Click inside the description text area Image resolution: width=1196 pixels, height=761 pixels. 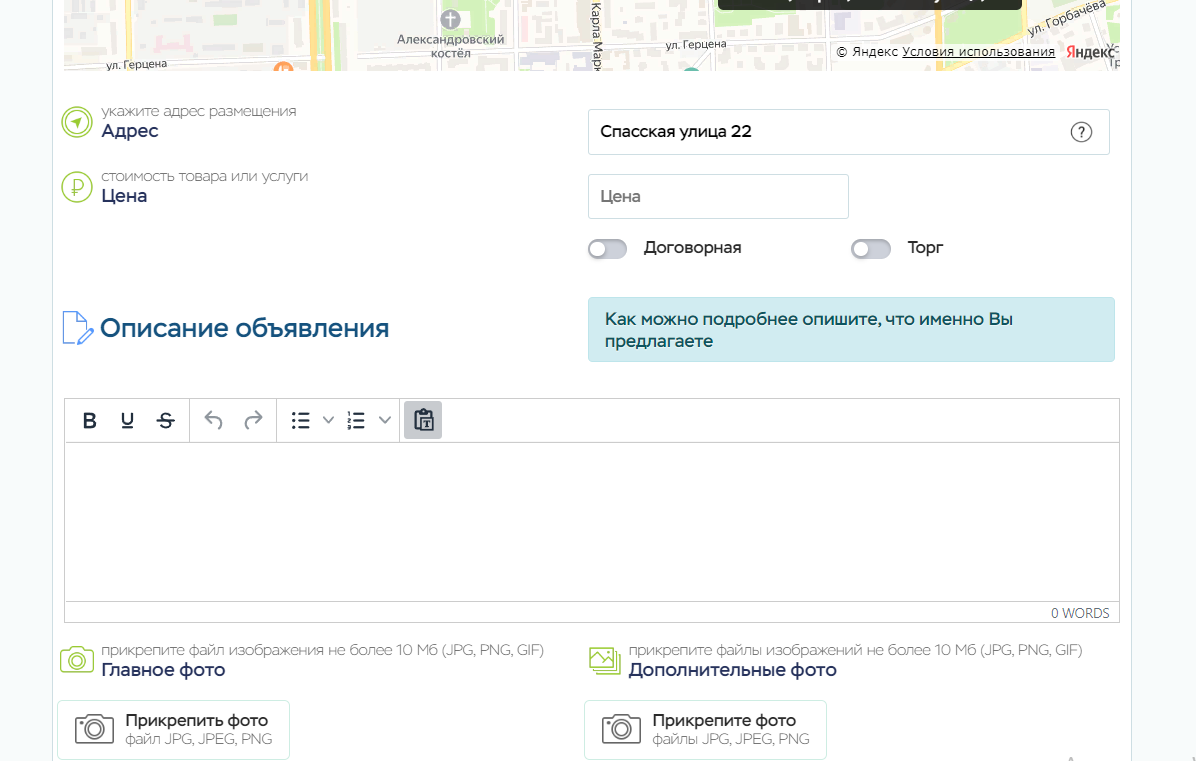click(591, 521)
